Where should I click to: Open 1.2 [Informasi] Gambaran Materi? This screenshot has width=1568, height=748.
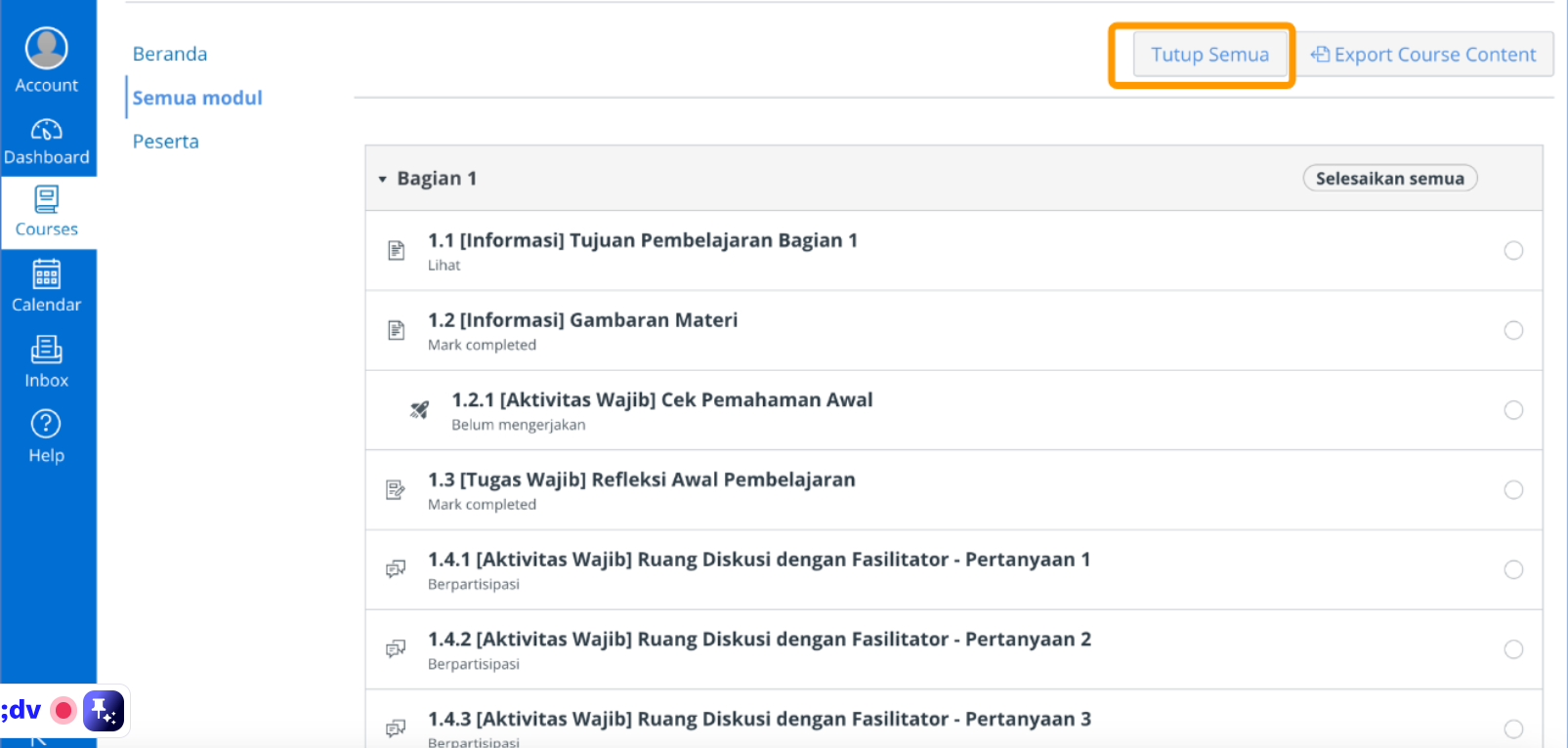tap(582, 320)
